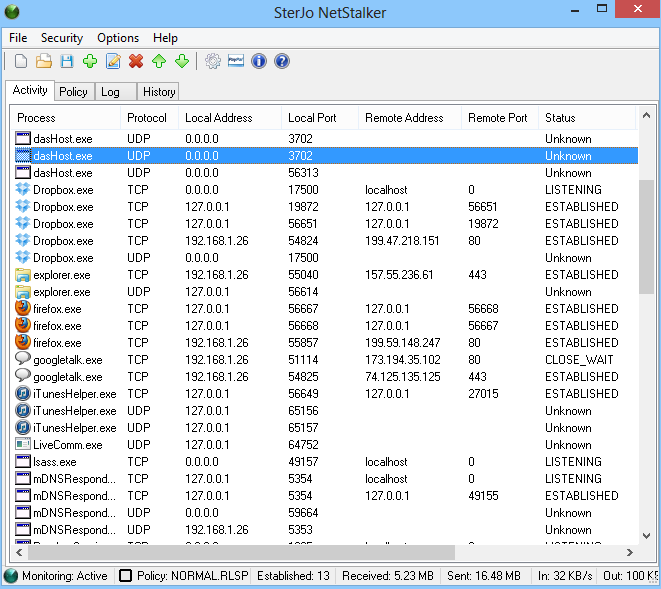Click the green plus Add icon

point(90,62)
